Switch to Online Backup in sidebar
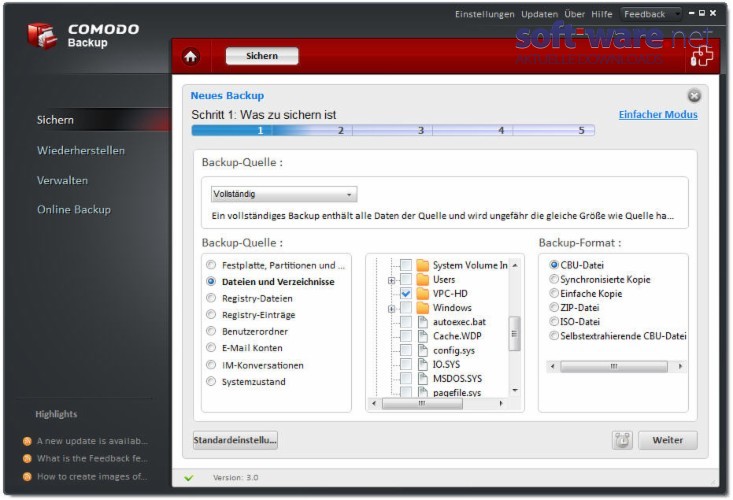The image size is (733, 500). [x=74, y=210]
